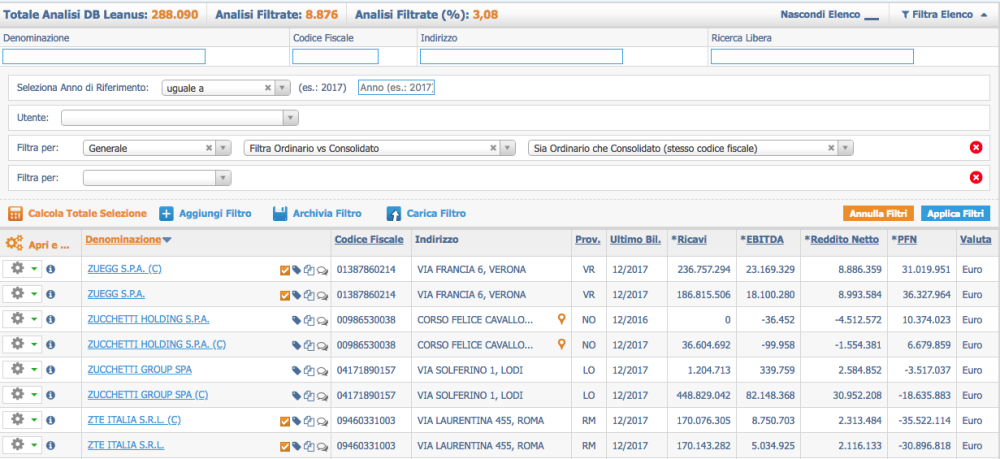Open the ZUEGG S.P.A. (C) company link
Image resolution: width=1000 pixels, height=459 pixels.
coord(124,269)
